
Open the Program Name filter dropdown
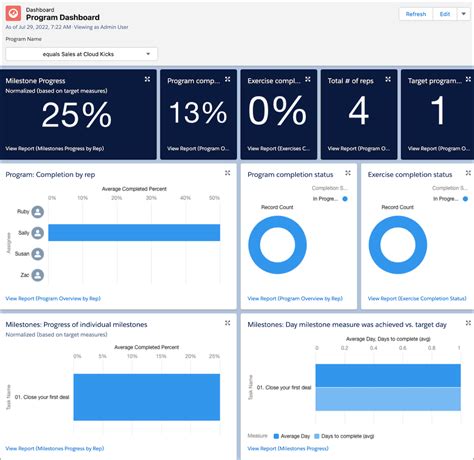tap(81, 54)
